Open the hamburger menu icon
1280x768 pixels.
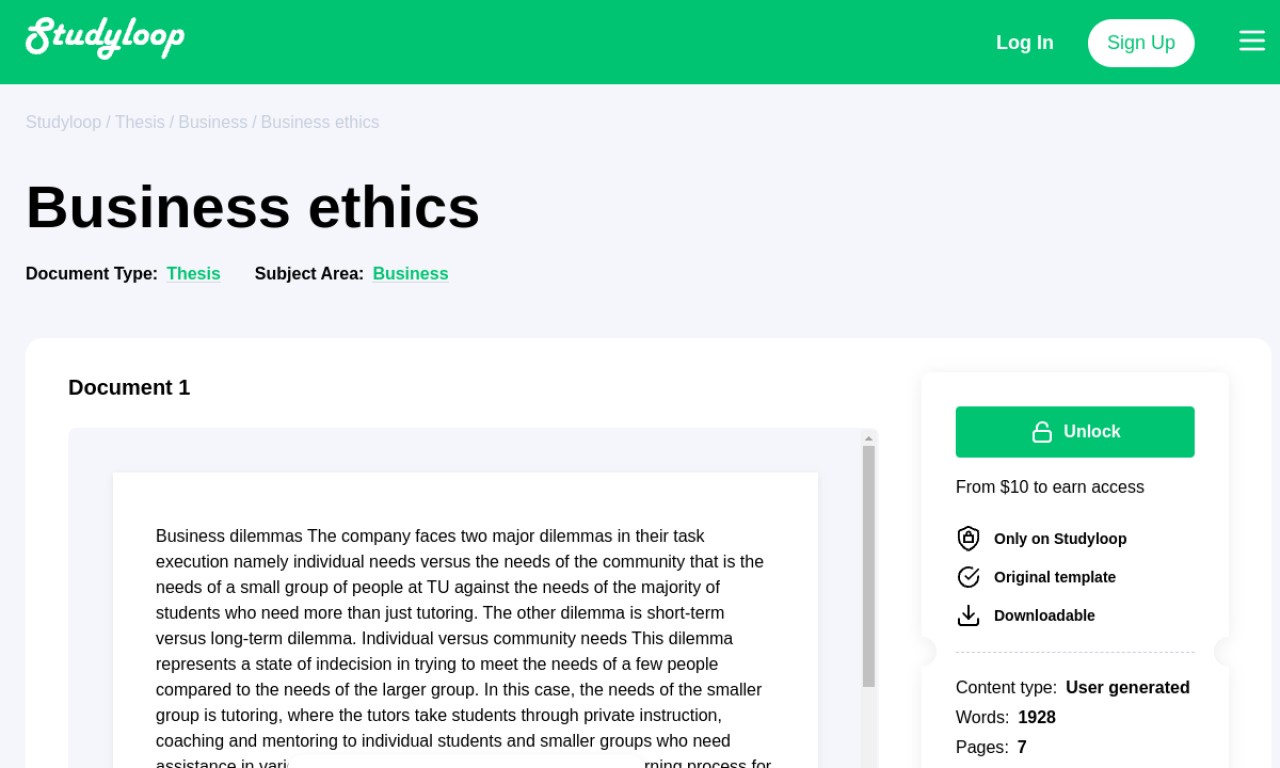tap(1252, 41)
